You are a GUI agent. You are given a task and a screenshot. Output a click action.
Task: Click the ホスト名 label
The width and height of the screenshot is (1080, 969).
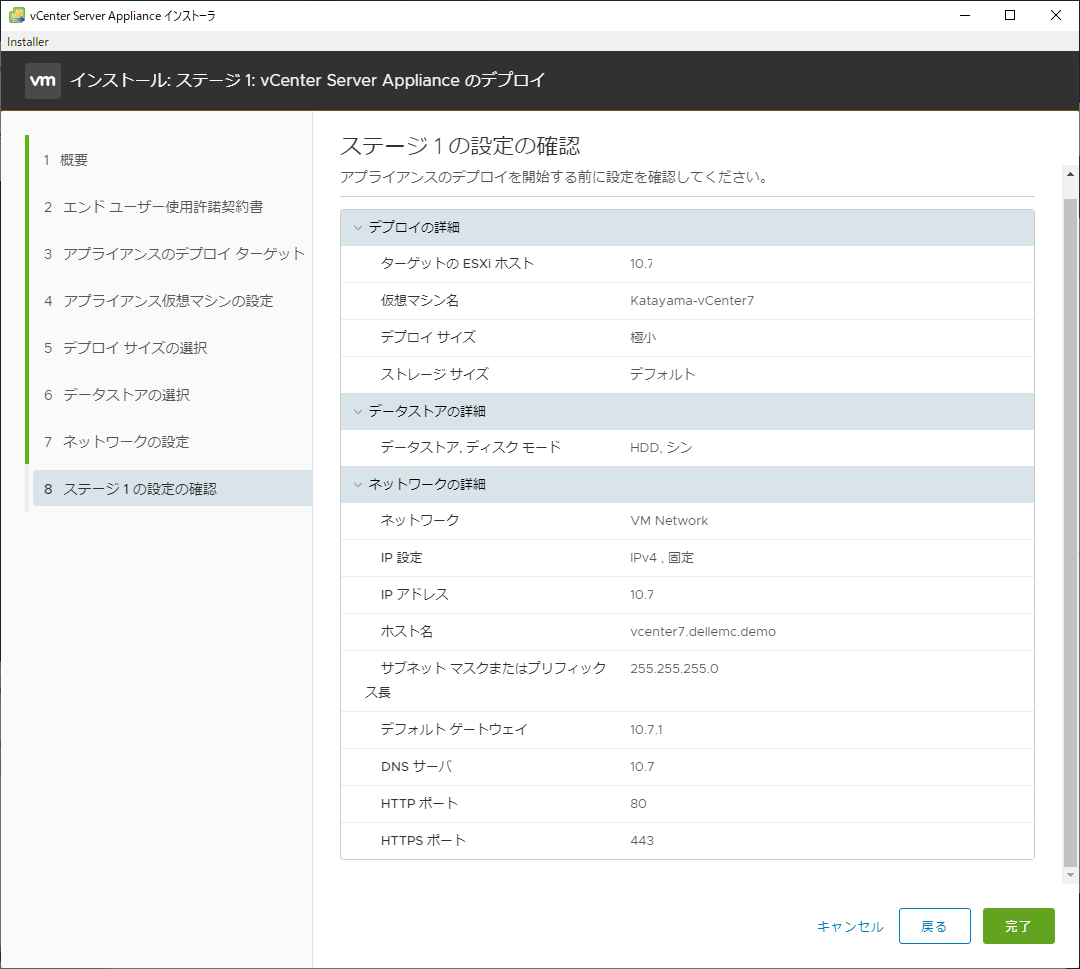point(406,632)
